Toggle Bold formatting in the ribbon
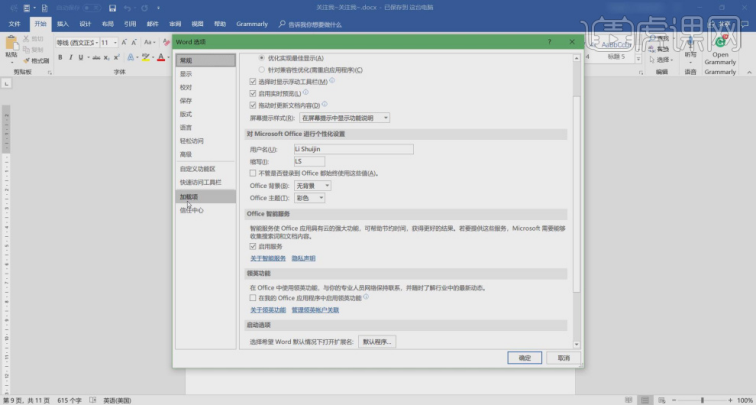 coord(60,57)
